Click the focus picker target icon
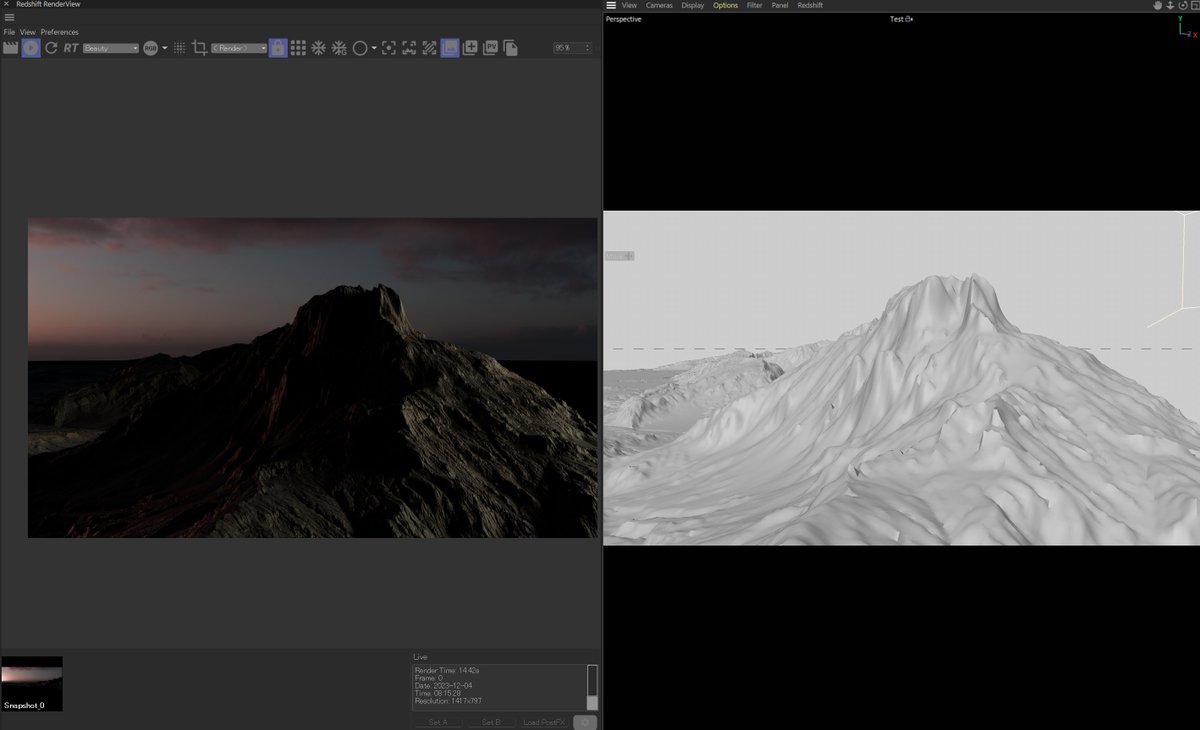1200x730 pixels. pos(388,48)
